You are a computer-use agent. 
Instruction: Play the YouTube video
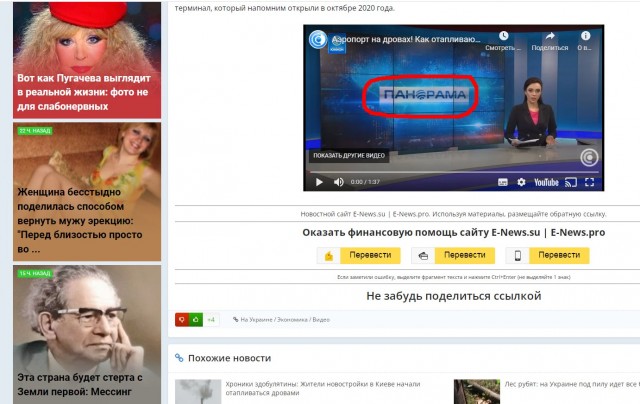tap(319, 182)
